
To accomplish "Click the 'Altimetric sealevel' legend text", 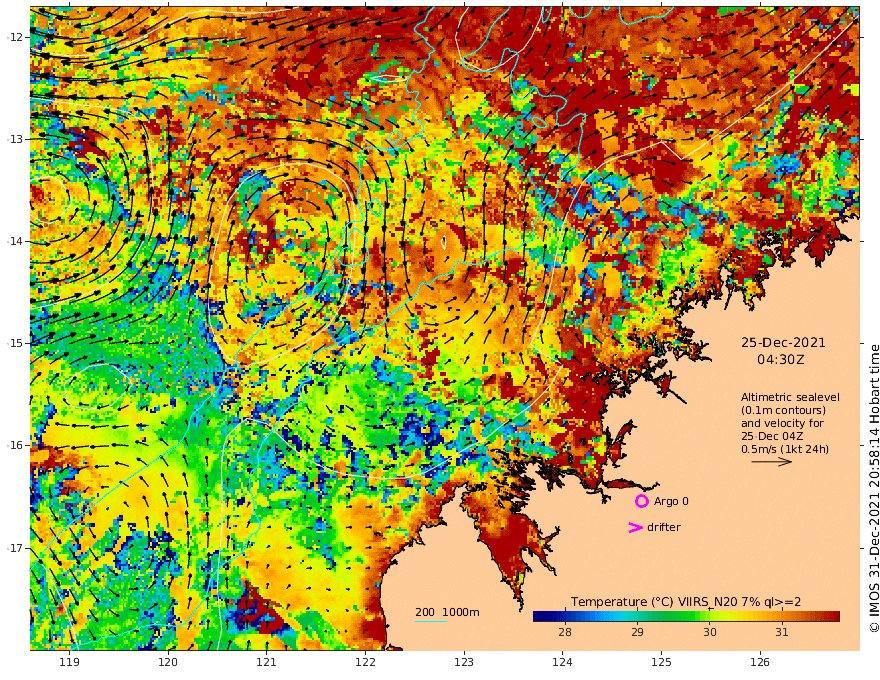I will [790, 397].
